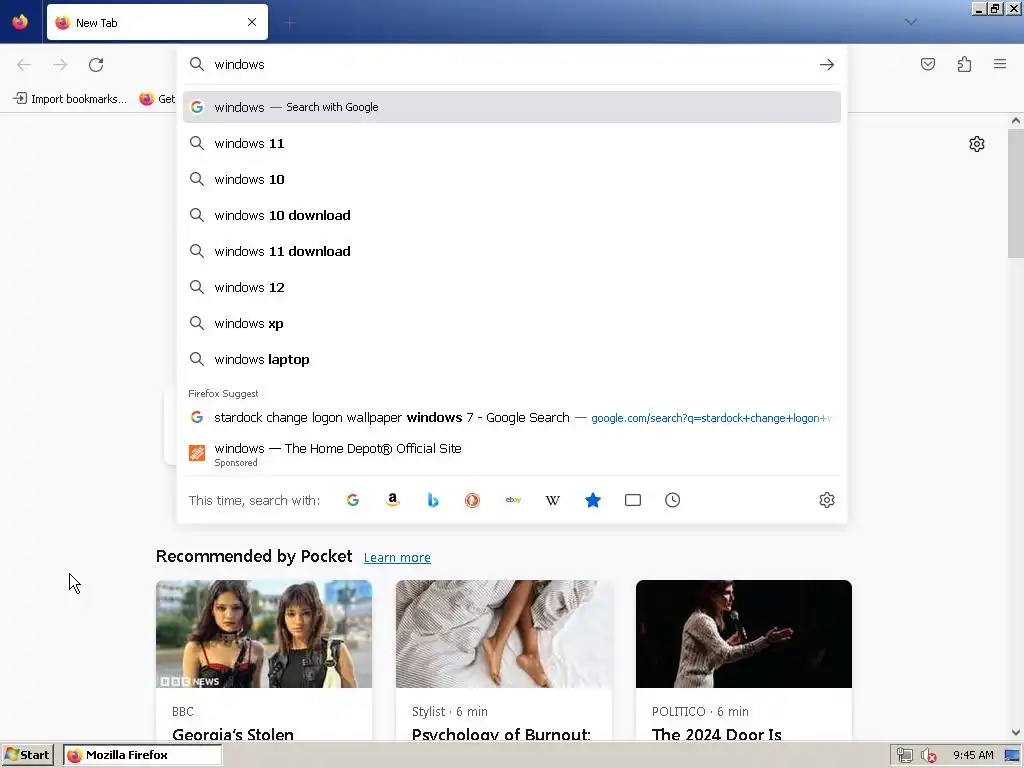Screen dimensions: 1024x768
Task: Click the 'Georgia's Stolen' headline
Action: click(x=232, y=734)
